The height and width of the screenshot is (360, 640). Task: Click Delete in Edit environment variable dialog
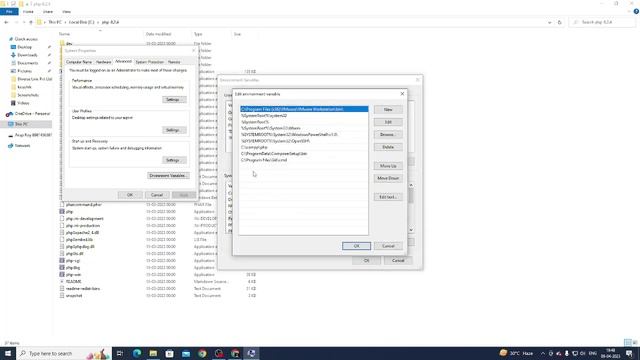pyautogui.click(x=388, y=147)
